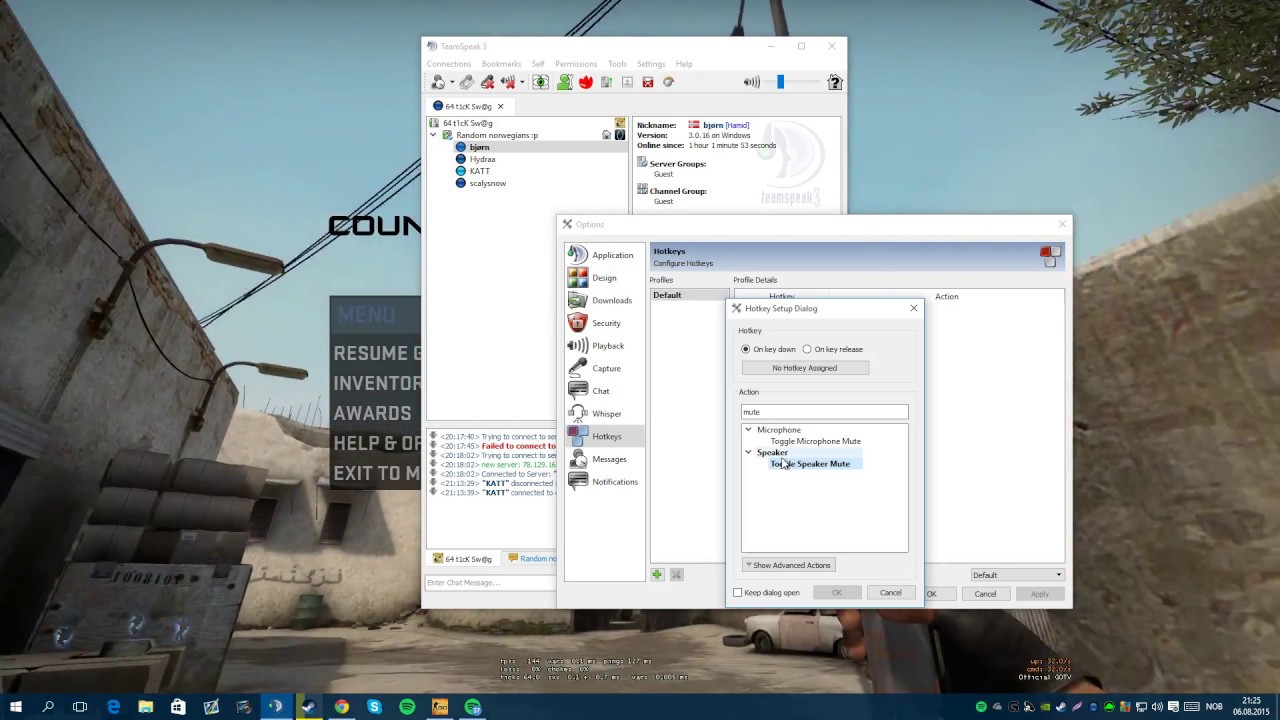The height and width of the screenshot is (720, 1280).
Task: Adjust the TeamSpeak volume slider
Action: [x=780, y=82]
